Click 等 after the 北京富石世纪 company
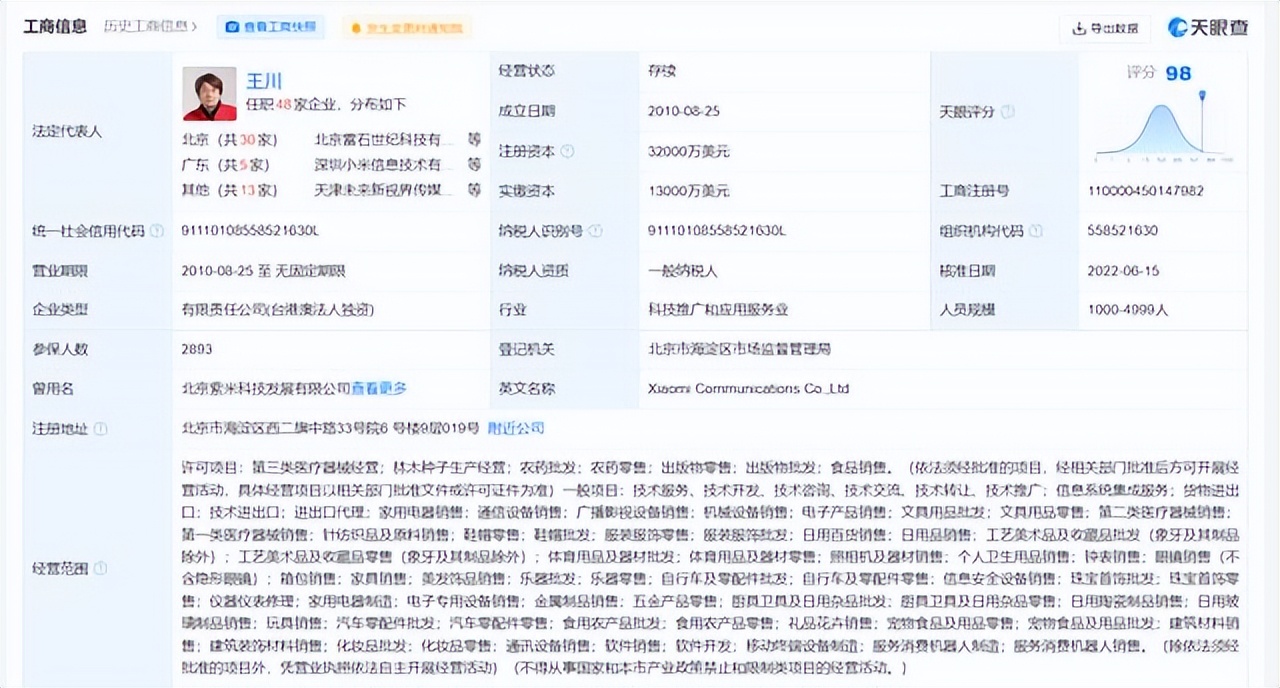 click(x=474, y=139)
